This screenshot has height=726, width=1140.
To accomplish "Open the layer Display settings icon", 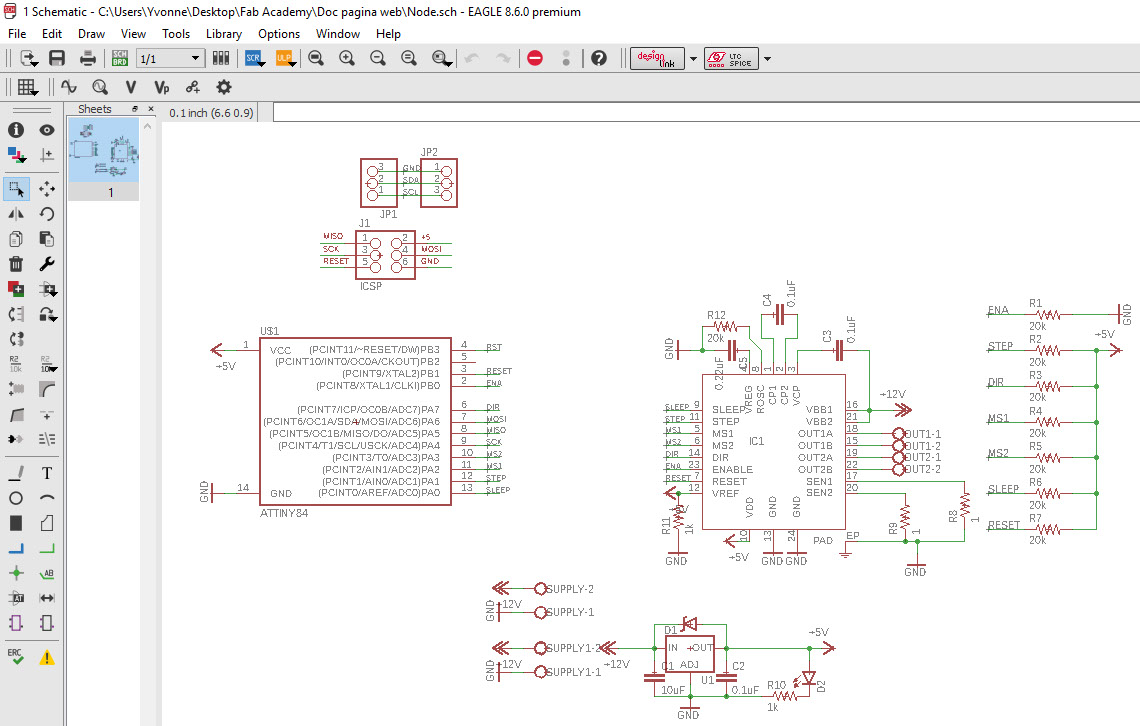I will click(x=16, y=155).
